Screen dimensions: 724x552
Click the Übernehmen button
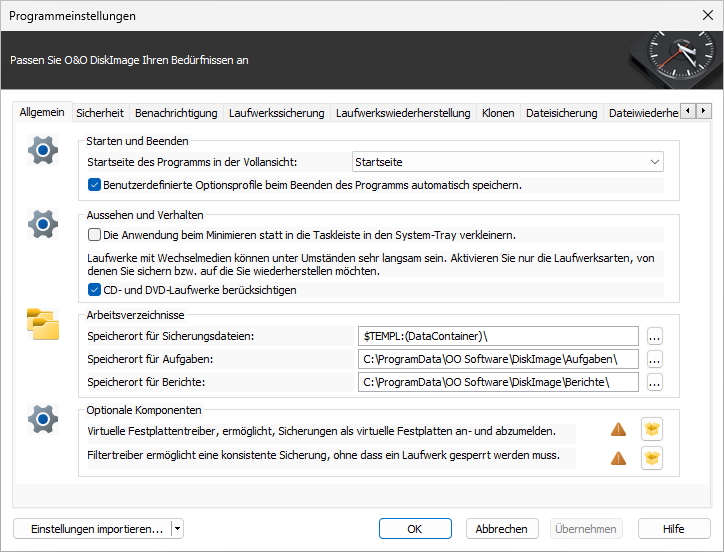(586, 528)
